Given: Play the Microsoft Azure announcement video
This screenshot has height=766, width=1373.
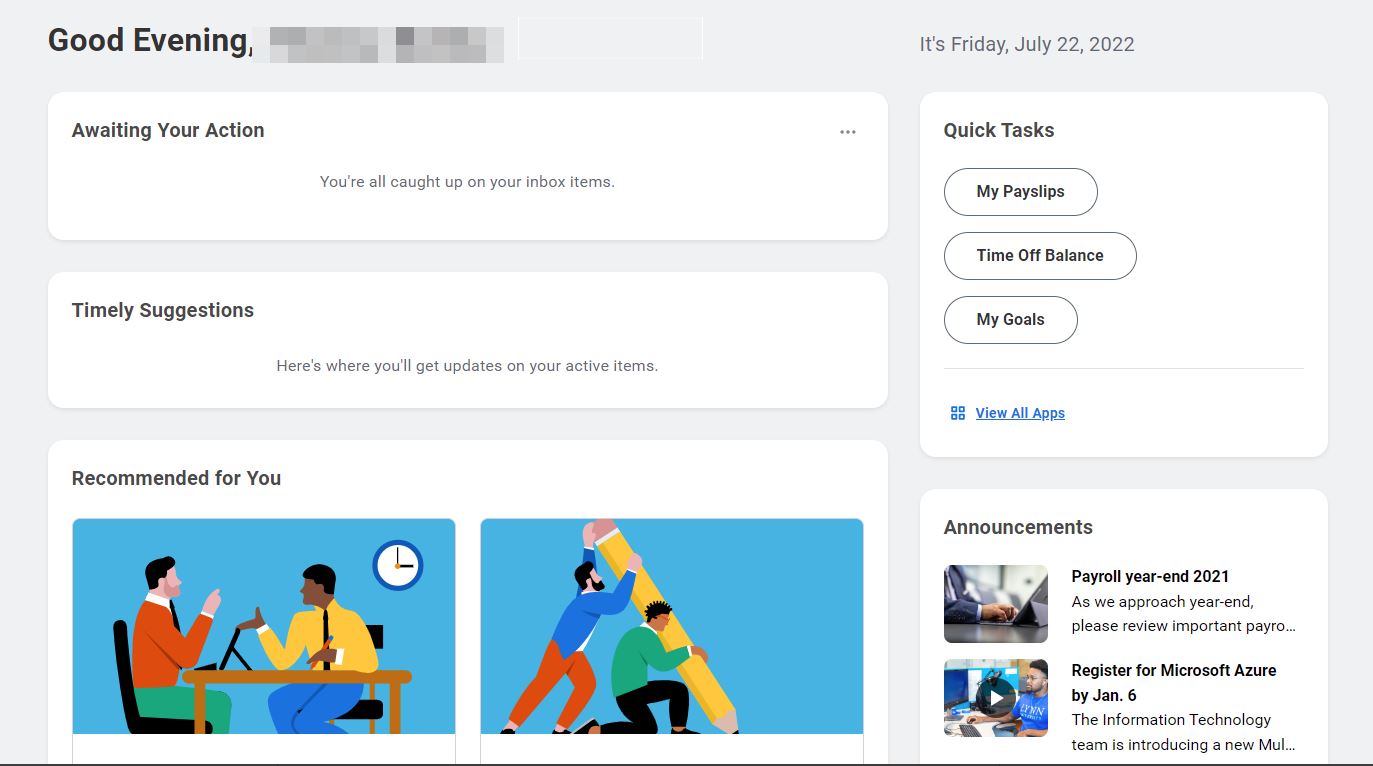Looking at the screenshot, I should [x=996, y=697].
